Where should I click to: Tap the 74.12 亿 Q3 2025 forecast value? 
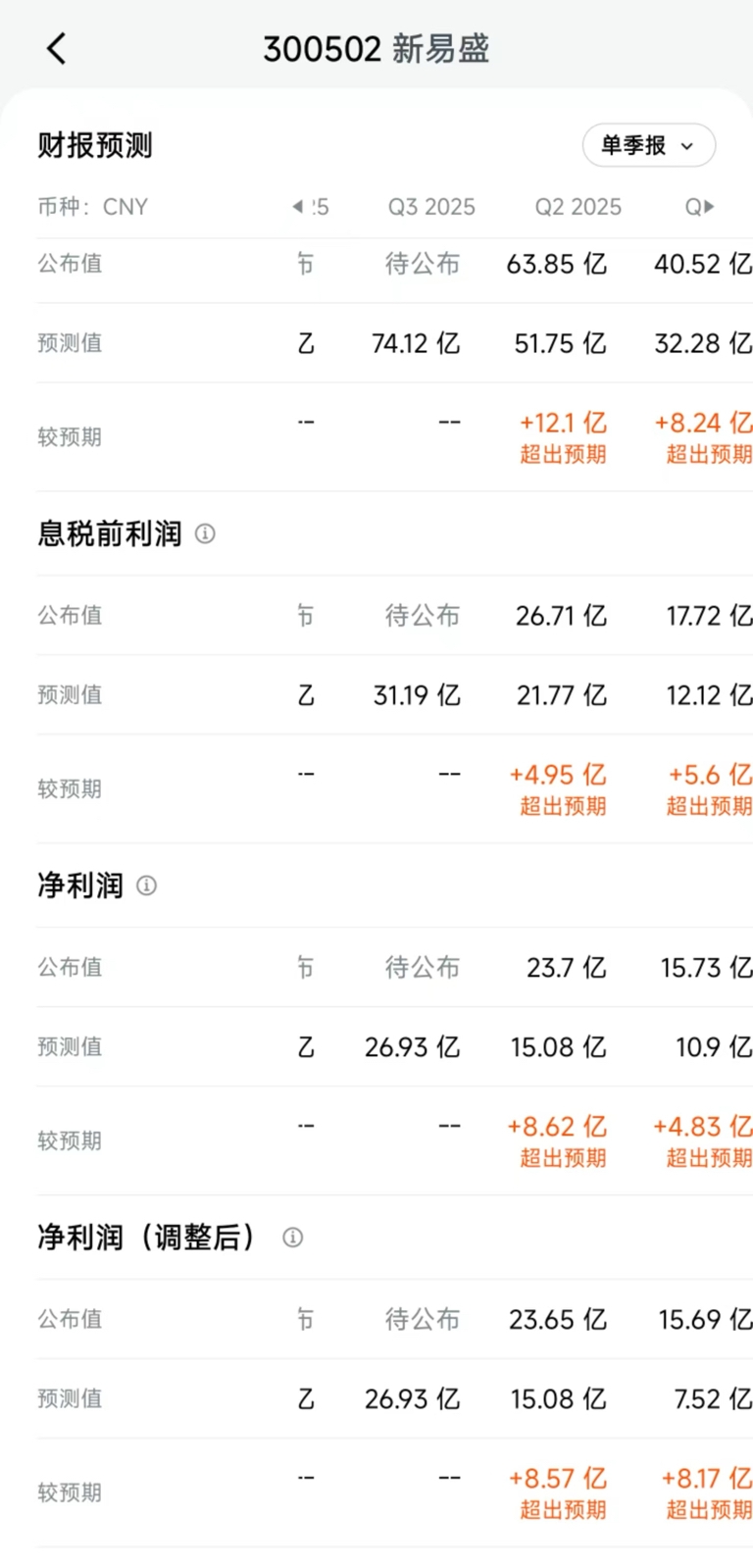[x=416, y=343]
